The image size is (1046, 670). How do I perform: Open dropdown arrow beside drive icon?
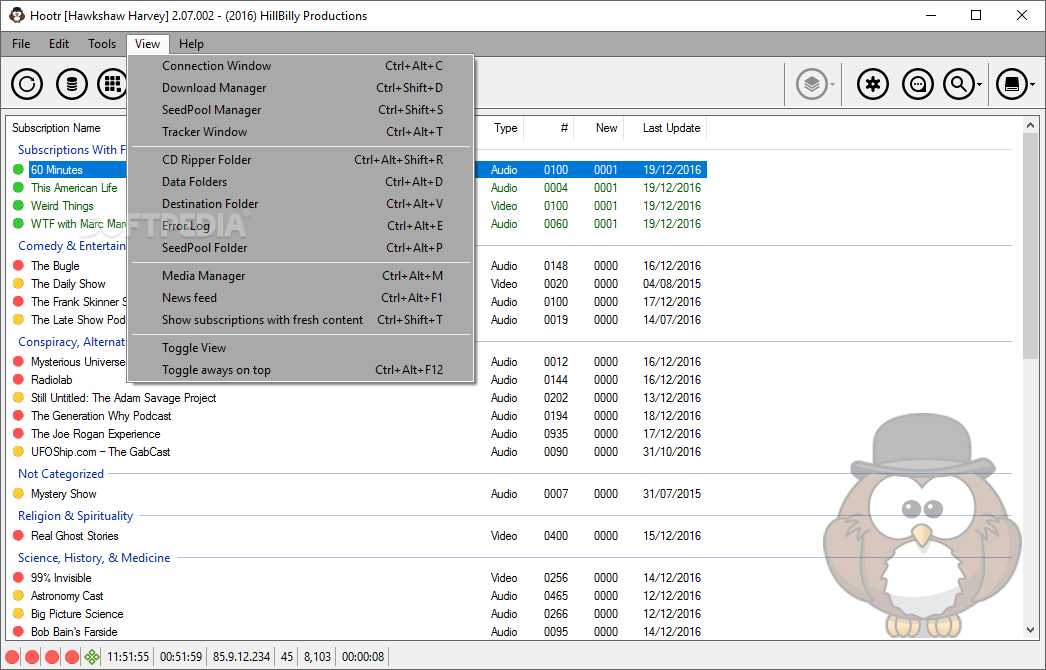tap(1033, 85)
